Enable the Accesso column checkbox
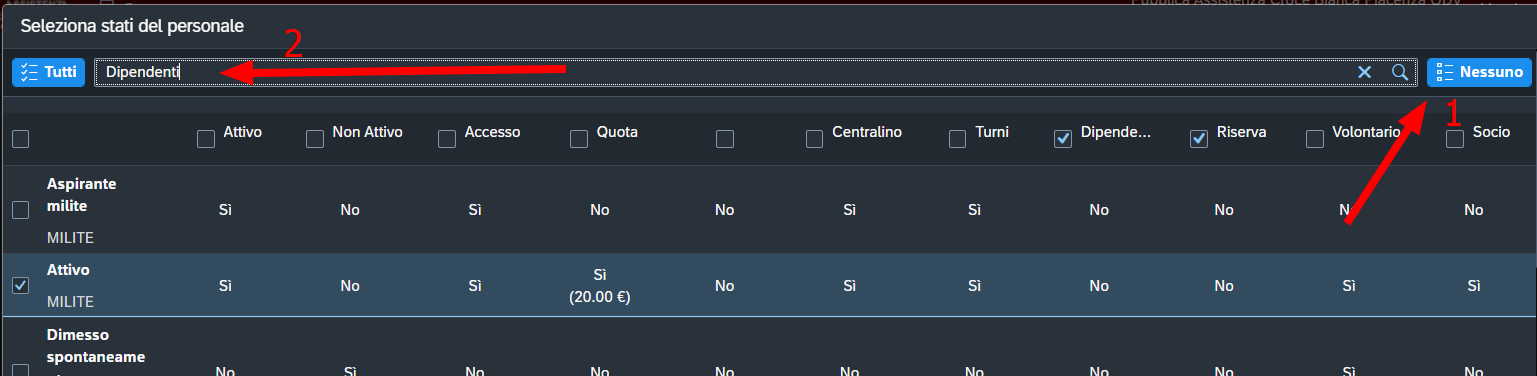The height and width of the screenshot is (376, 1537). click(447, 139)
